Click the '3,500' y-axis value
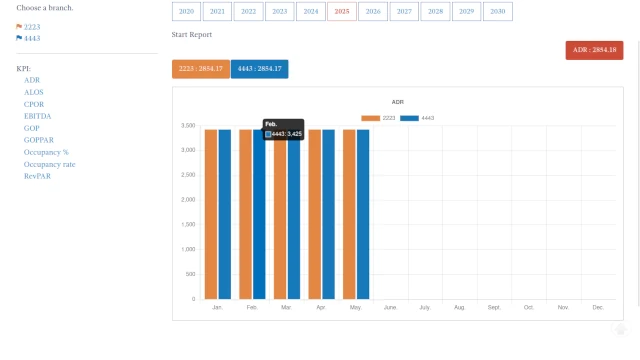The height and width of the screenshot is (360, 640). point(188,125)
